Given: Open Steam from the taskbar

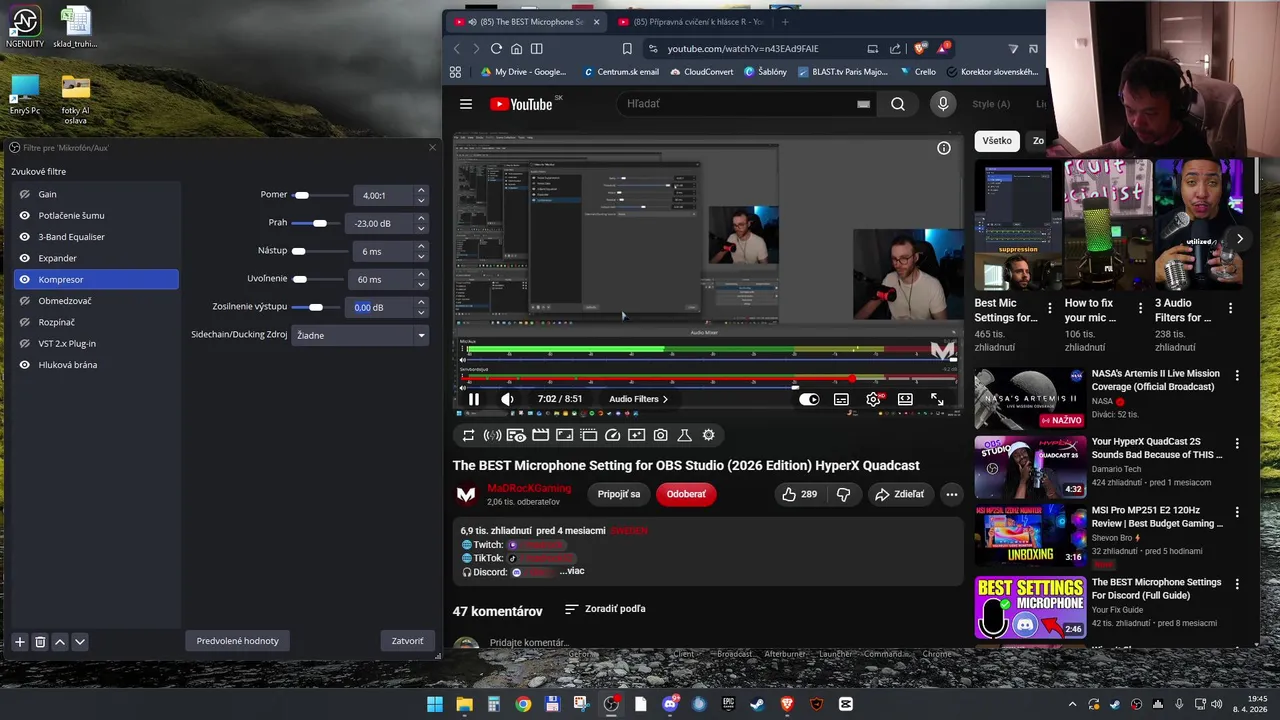Looking at the screenshot, I should point(757,704).
